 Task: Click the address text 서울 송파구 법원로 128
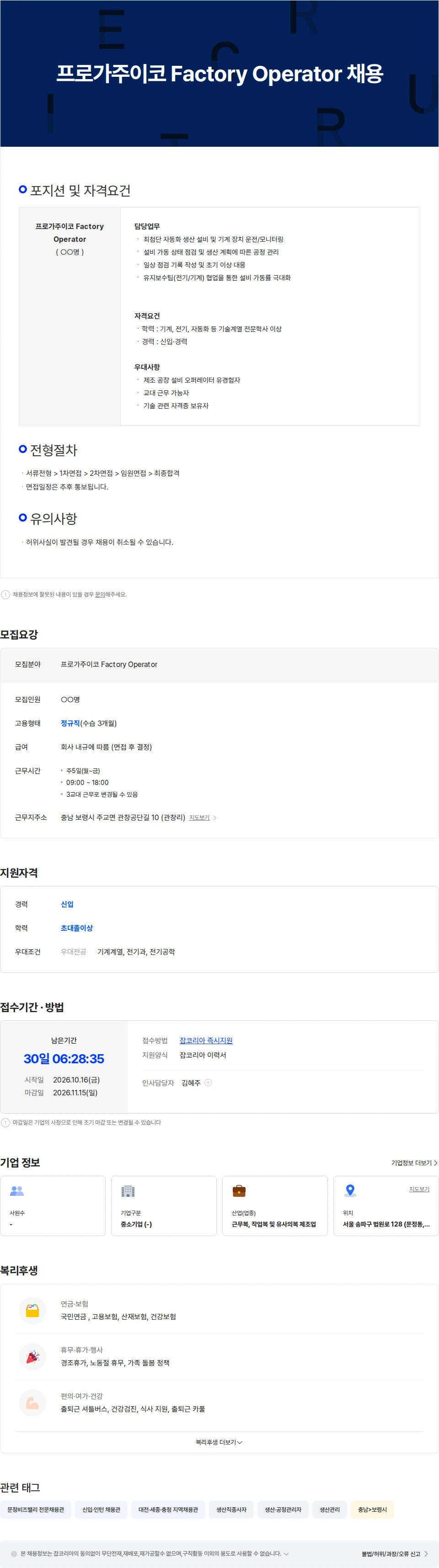(386, 1224)
